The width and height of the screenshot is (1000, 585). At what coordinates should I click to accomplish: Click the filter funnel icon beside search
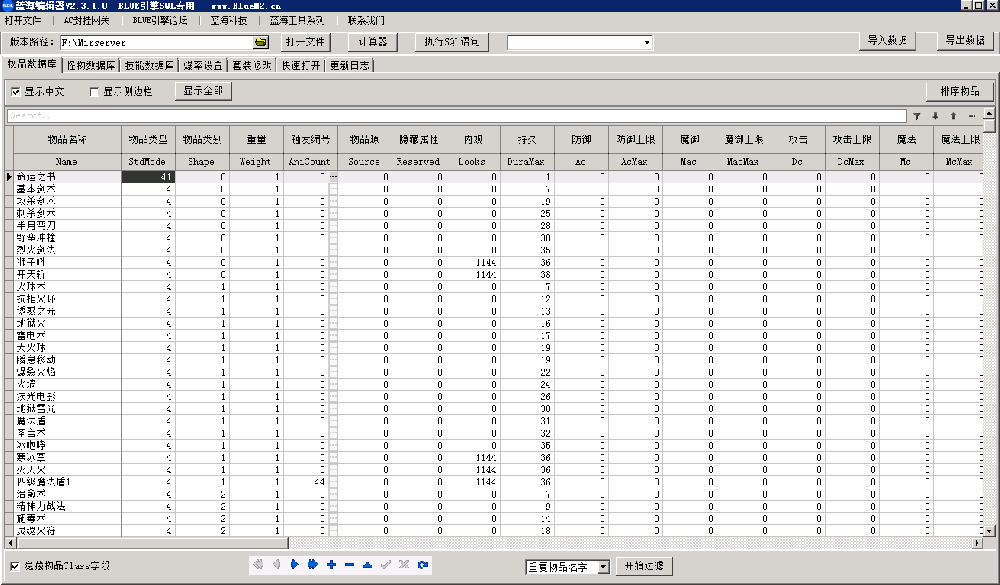916,116
